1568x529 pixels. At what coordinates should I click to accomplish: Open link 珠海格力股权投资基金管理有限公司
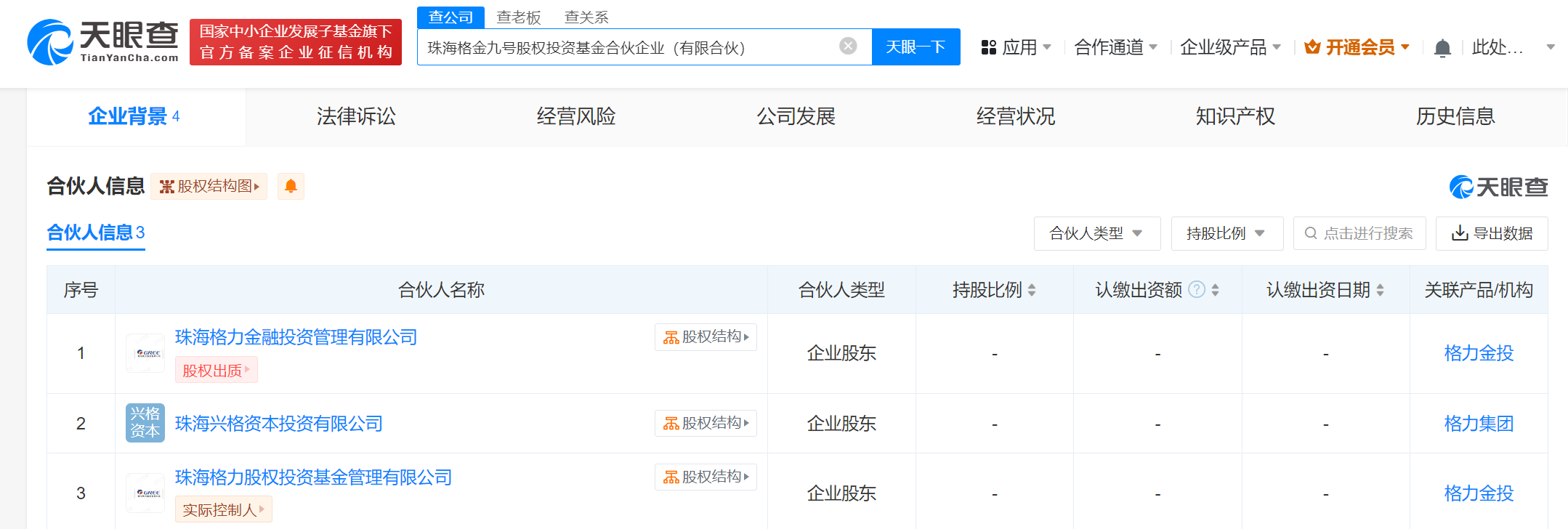point(314,477)
